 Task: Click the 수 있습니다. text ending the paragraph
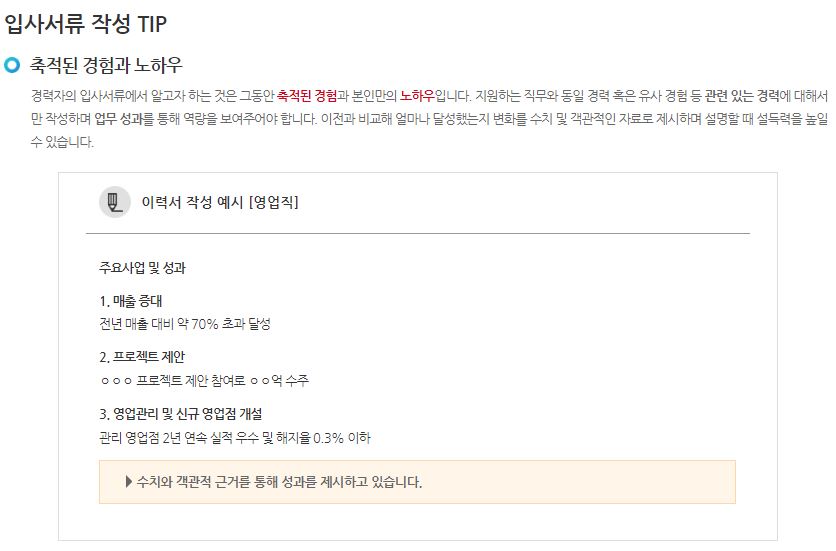[x=62, y=142]
